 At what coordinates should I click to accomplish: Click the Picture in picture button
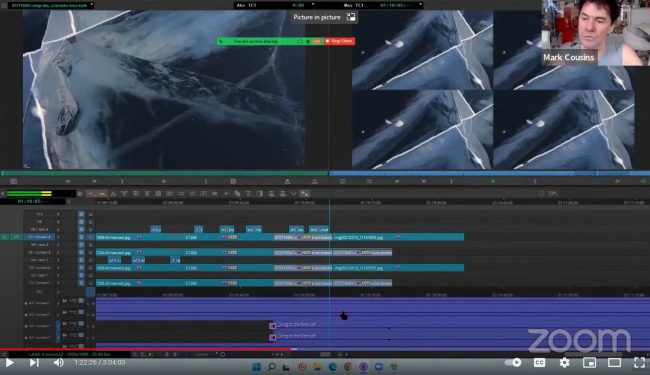coord(324,17)
